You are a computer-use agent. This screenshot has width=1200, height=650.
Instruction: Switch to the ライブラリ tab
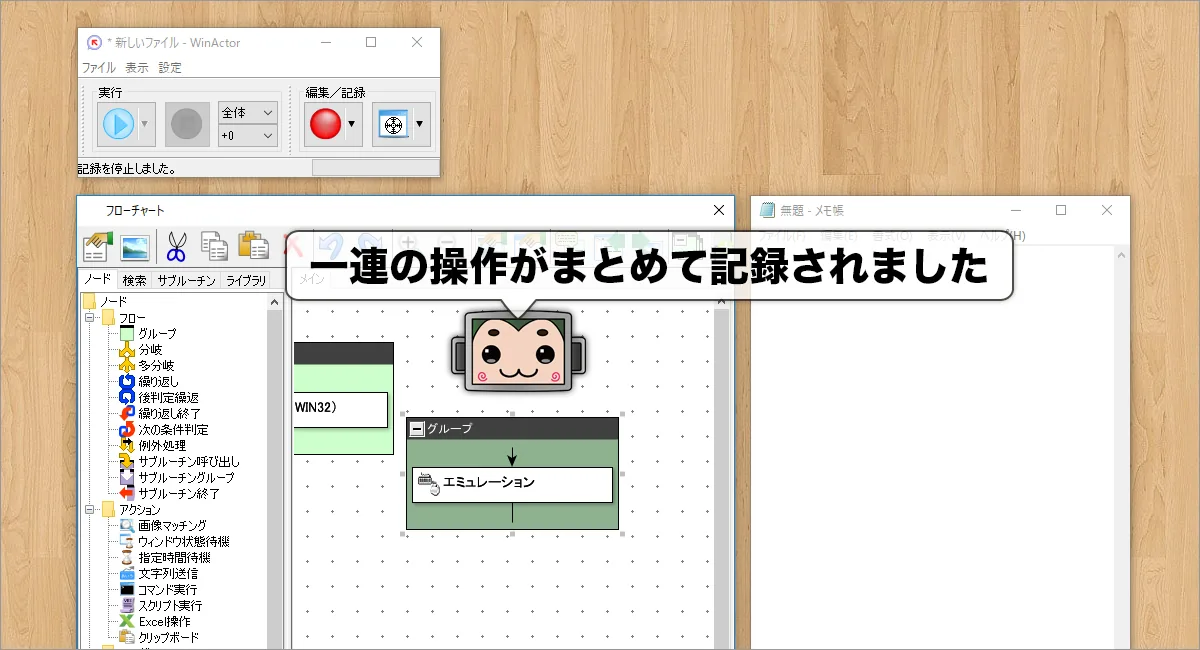246,280
